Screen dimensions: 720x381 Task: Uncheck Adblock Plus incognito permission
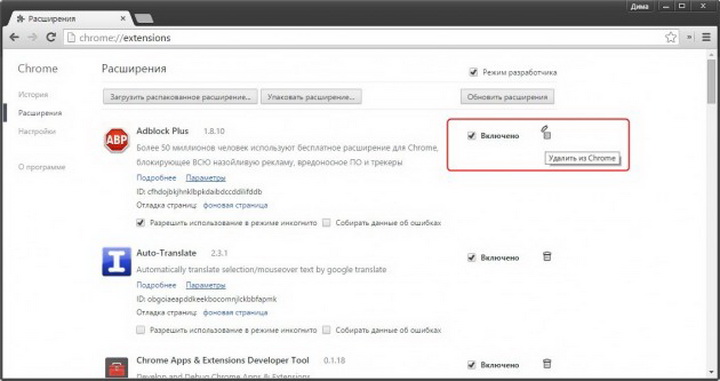pyautogui.click(x=141, y=223)
